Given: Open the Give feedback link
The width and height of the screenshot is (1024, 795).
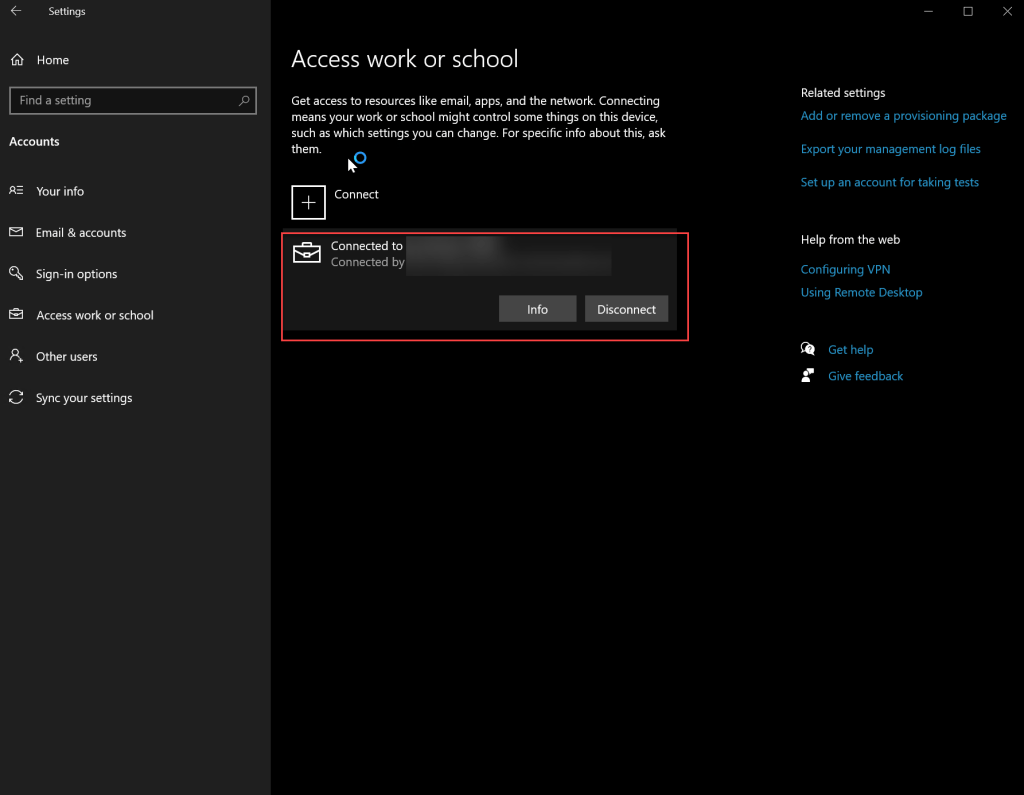Looking at the screenshot, I should click(865, 376).
